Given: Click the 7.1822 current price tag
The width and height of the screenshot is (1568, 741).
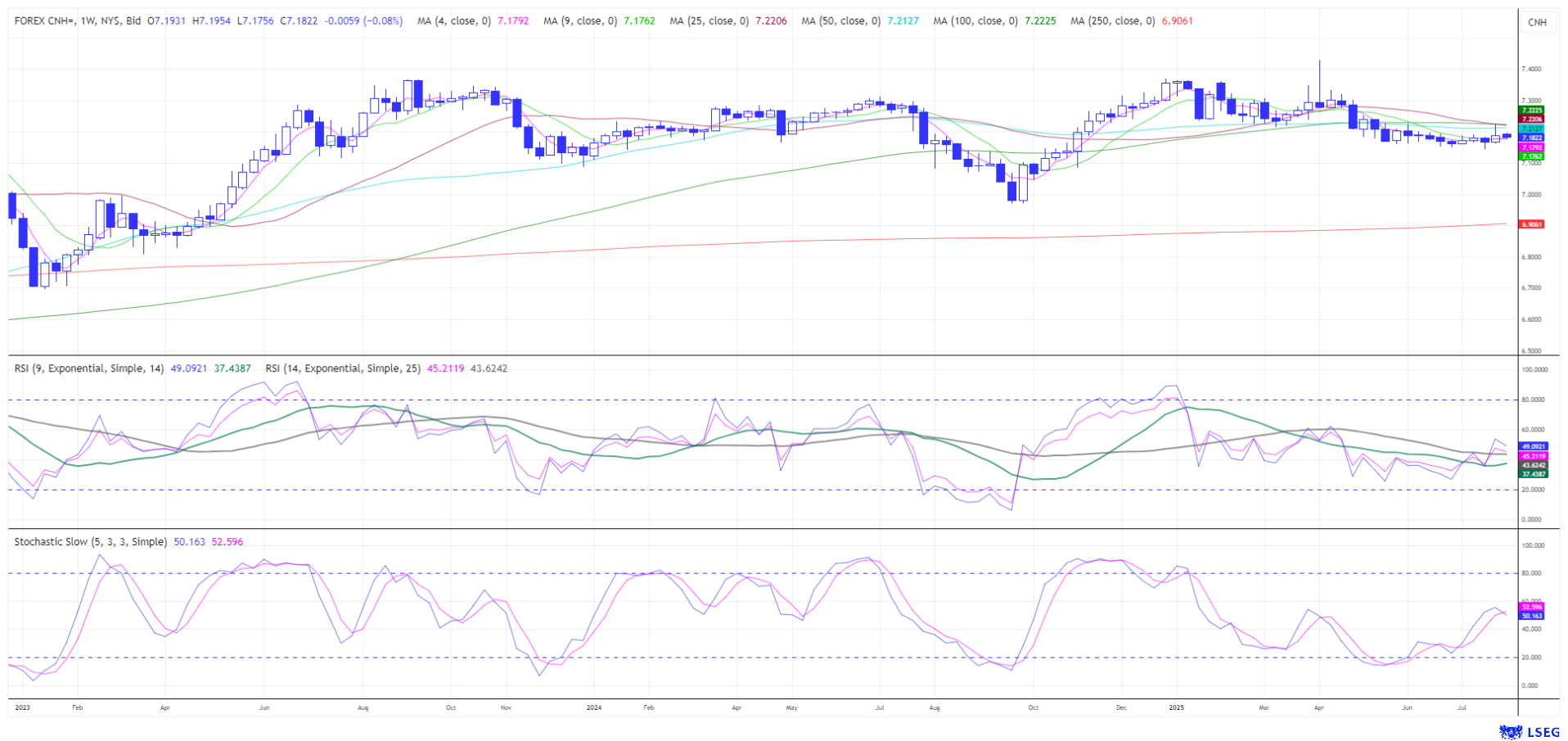Looking at the screenshot, I should click(x=1531, y=138).
